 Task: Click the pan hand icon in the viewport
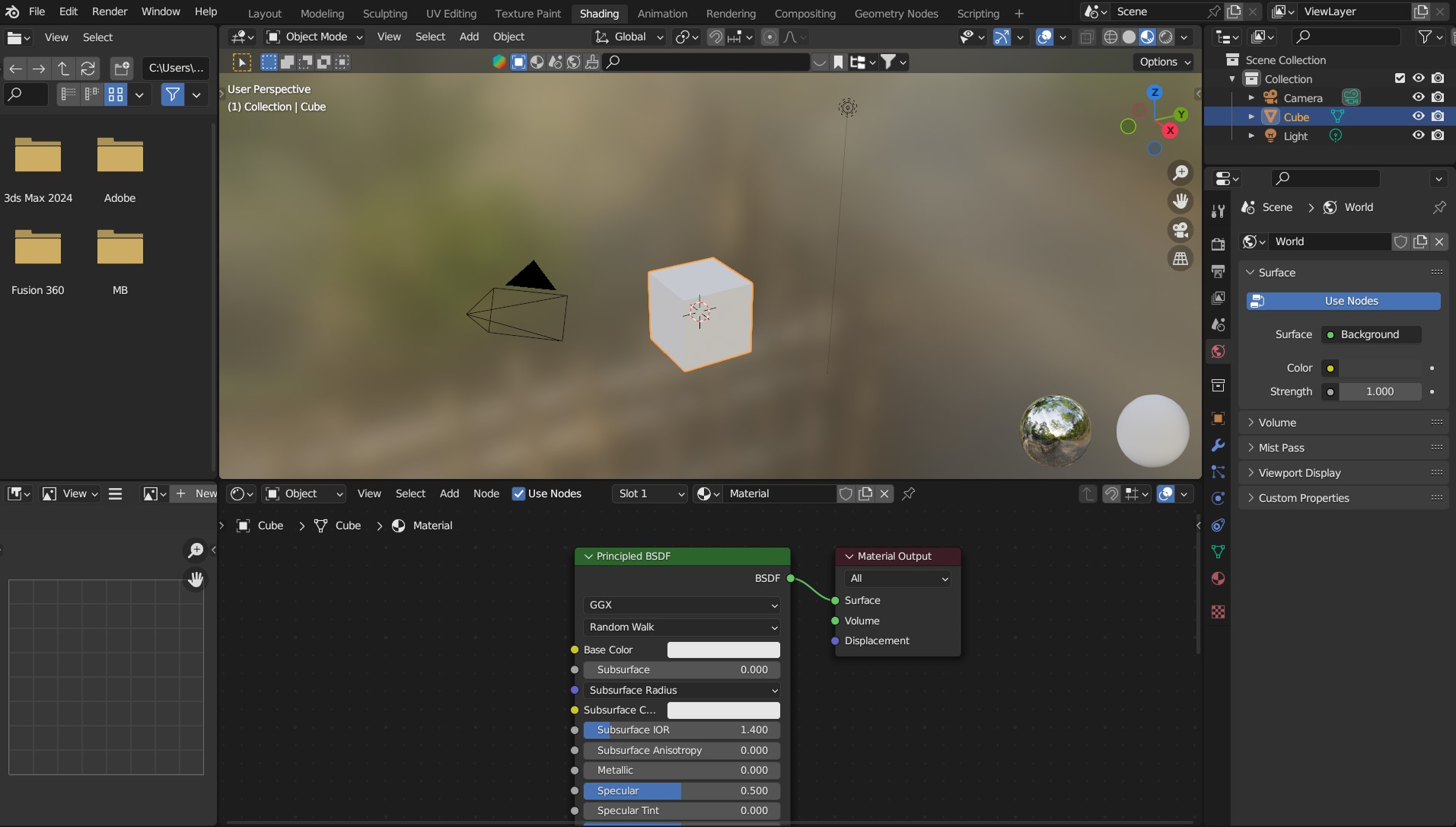[x=1180, y=201]
